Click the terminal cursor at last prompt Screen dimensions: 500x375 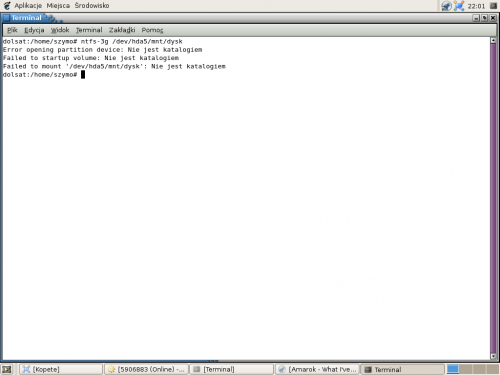pos(83,75)
